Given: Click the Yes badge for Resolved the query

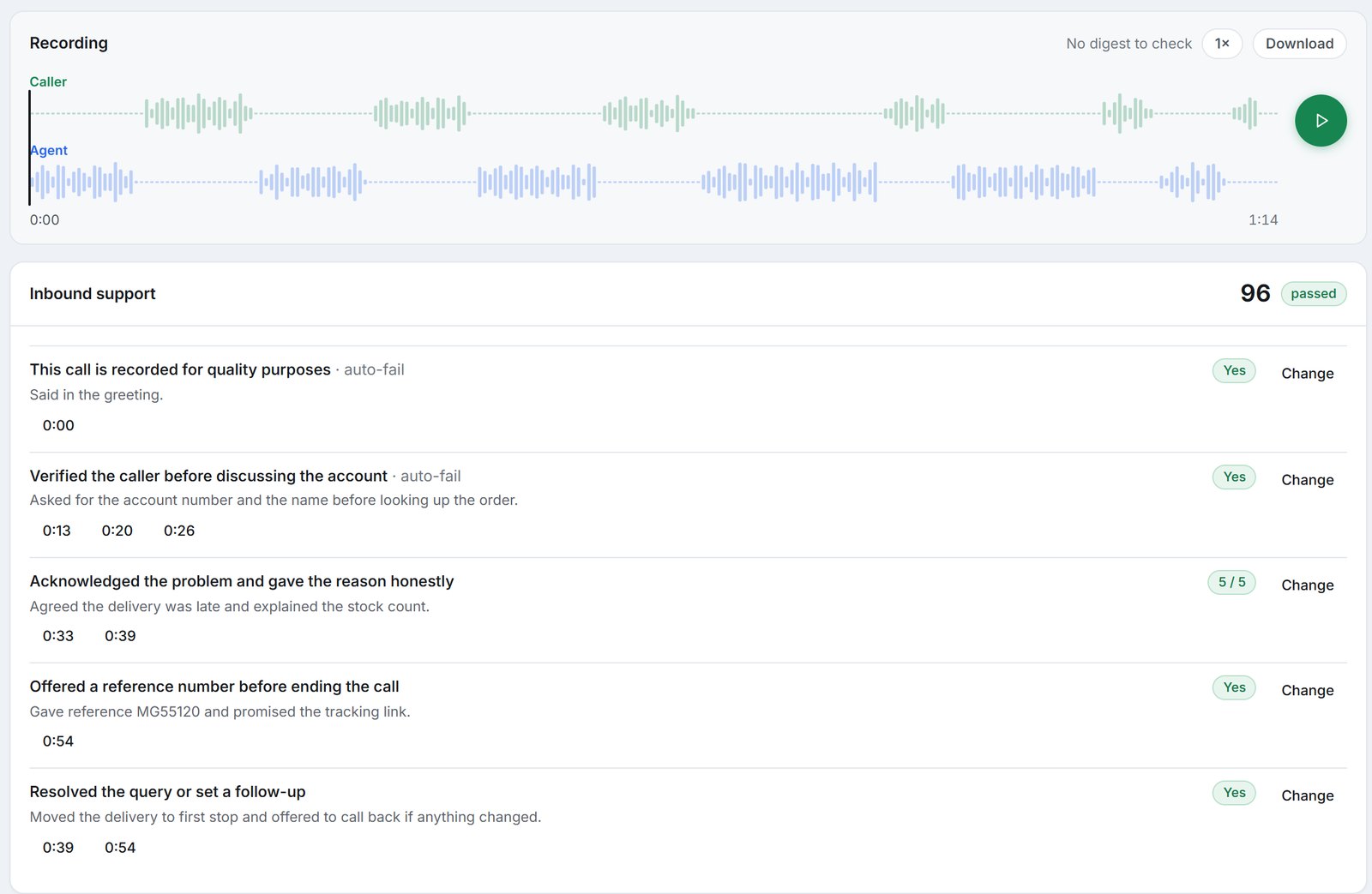Looking at the screenshot, I should pyautogui.click(x=1234, y=793).
